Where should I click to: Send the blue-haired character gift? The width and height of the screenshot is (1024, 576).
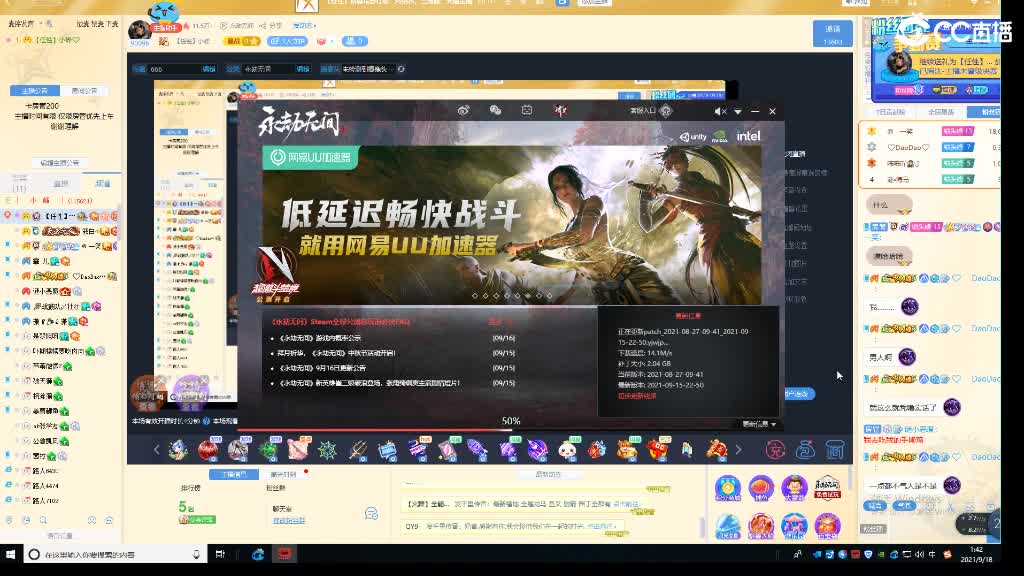click(178, 449)
